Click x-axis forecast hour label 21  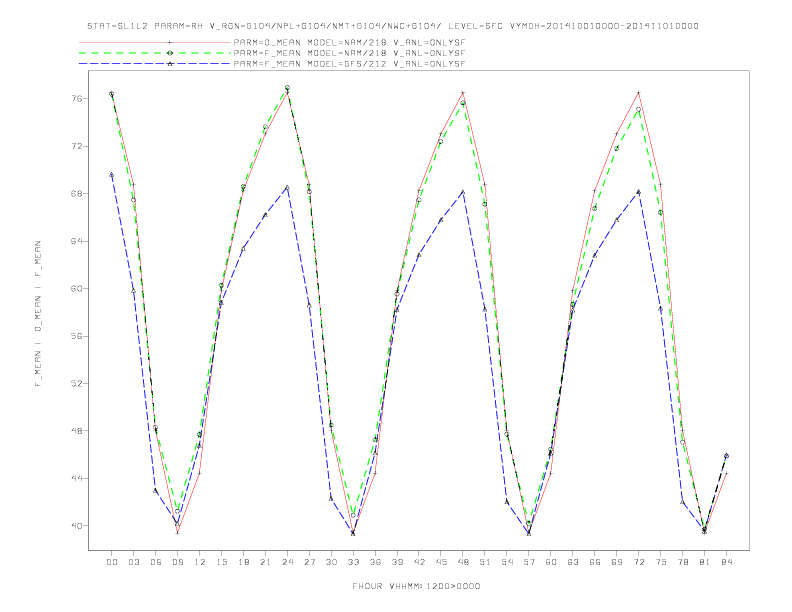coord(265,562)
